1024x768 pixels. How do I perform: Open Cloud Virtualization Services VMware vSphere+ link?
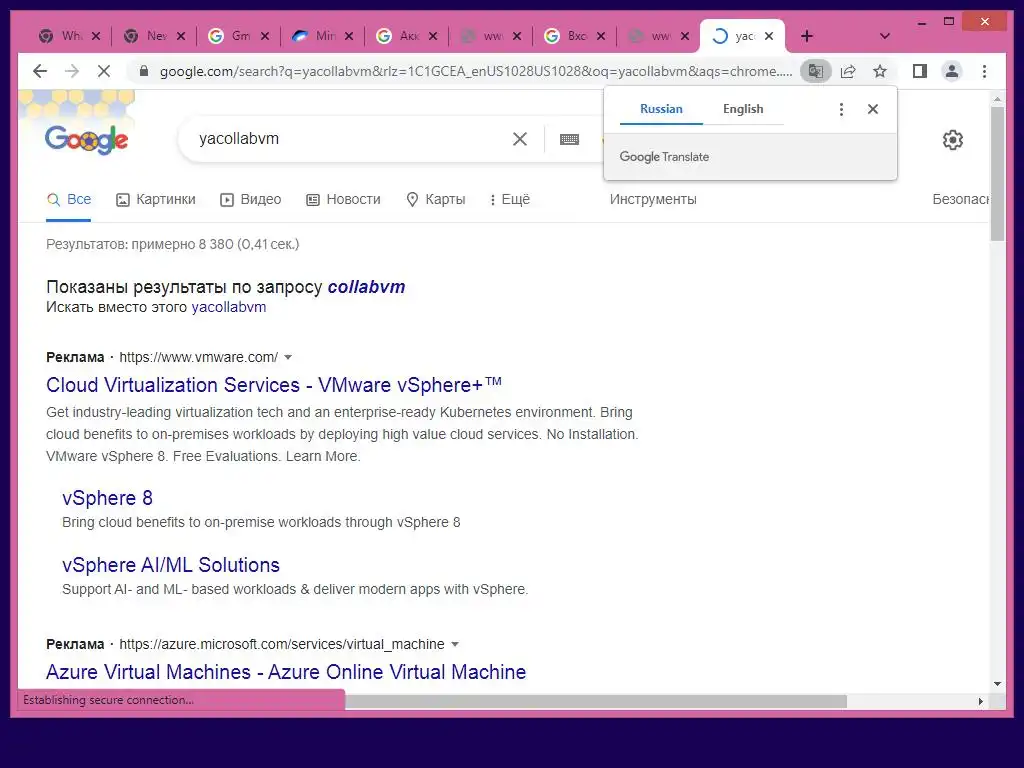pyautogui.click(x=274, y=385)
